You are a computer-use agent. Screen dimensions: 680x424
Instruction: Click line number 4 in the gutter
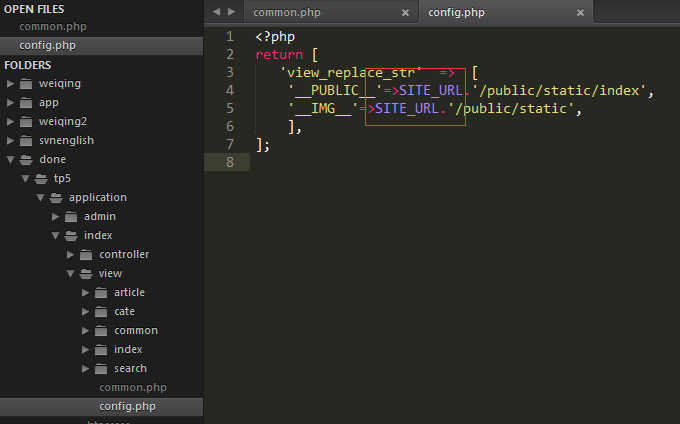pyautogui.click(x=230, y=91)
